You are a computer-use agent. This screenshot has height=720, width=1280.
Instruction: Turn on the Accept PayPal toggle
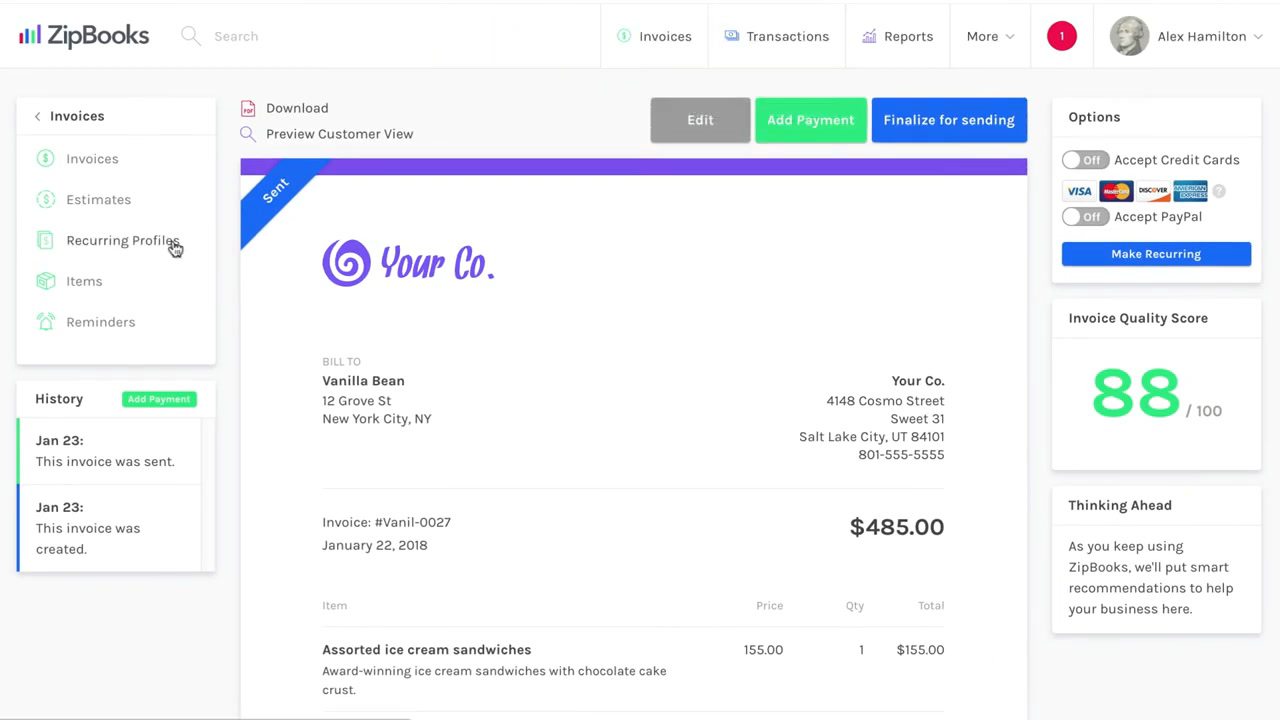point(1085,217)
